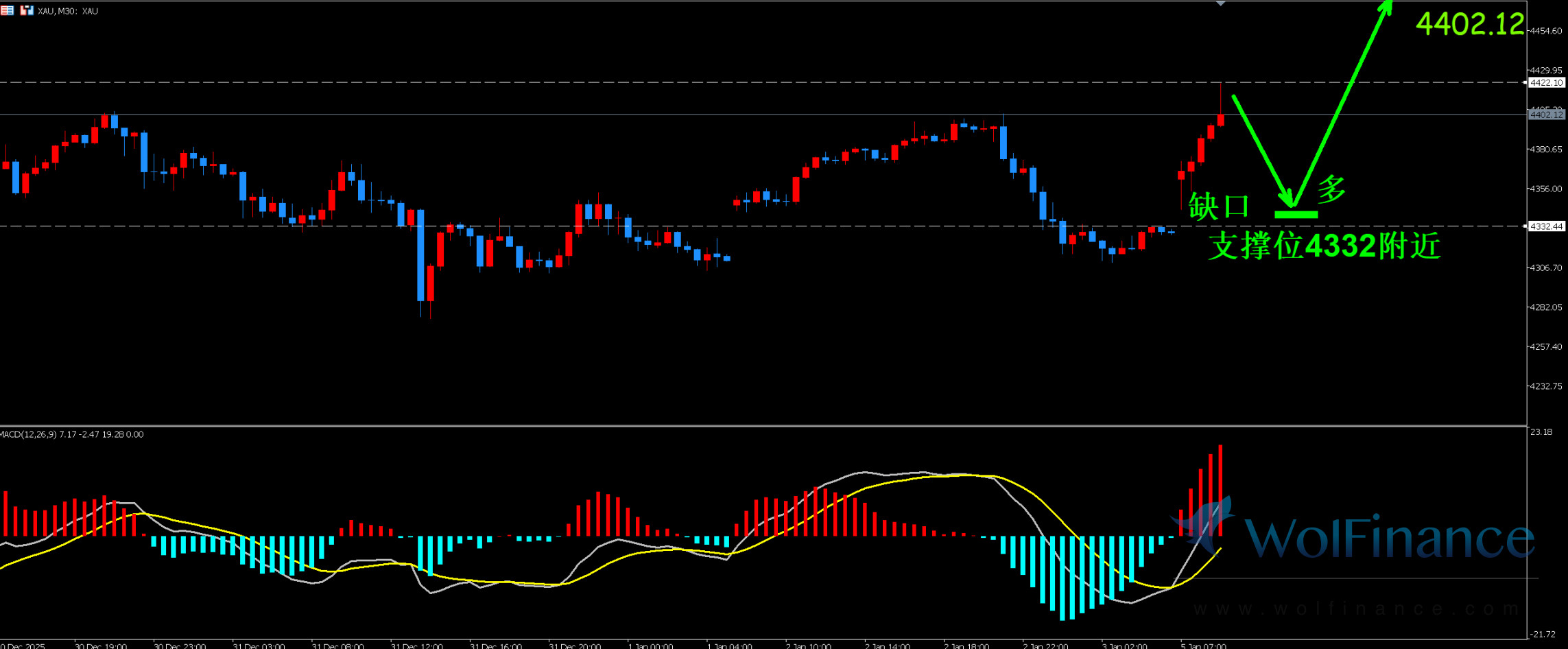Click the green horizontal support bar
The width and height of the screenshot is (1568, 649).
[x=1296, y=215]
